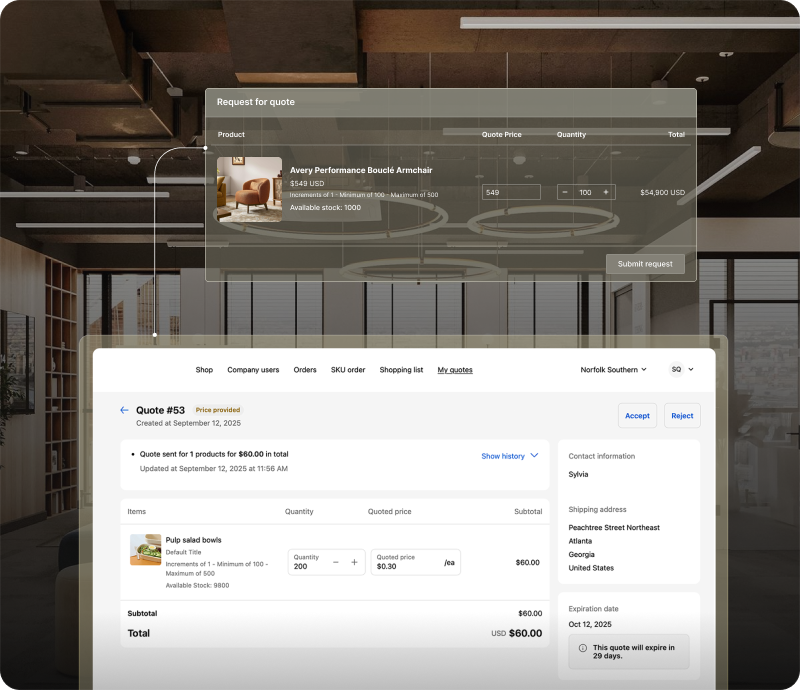Click plus button for armchair quantity
800x690 pixels.
(605, 192)
